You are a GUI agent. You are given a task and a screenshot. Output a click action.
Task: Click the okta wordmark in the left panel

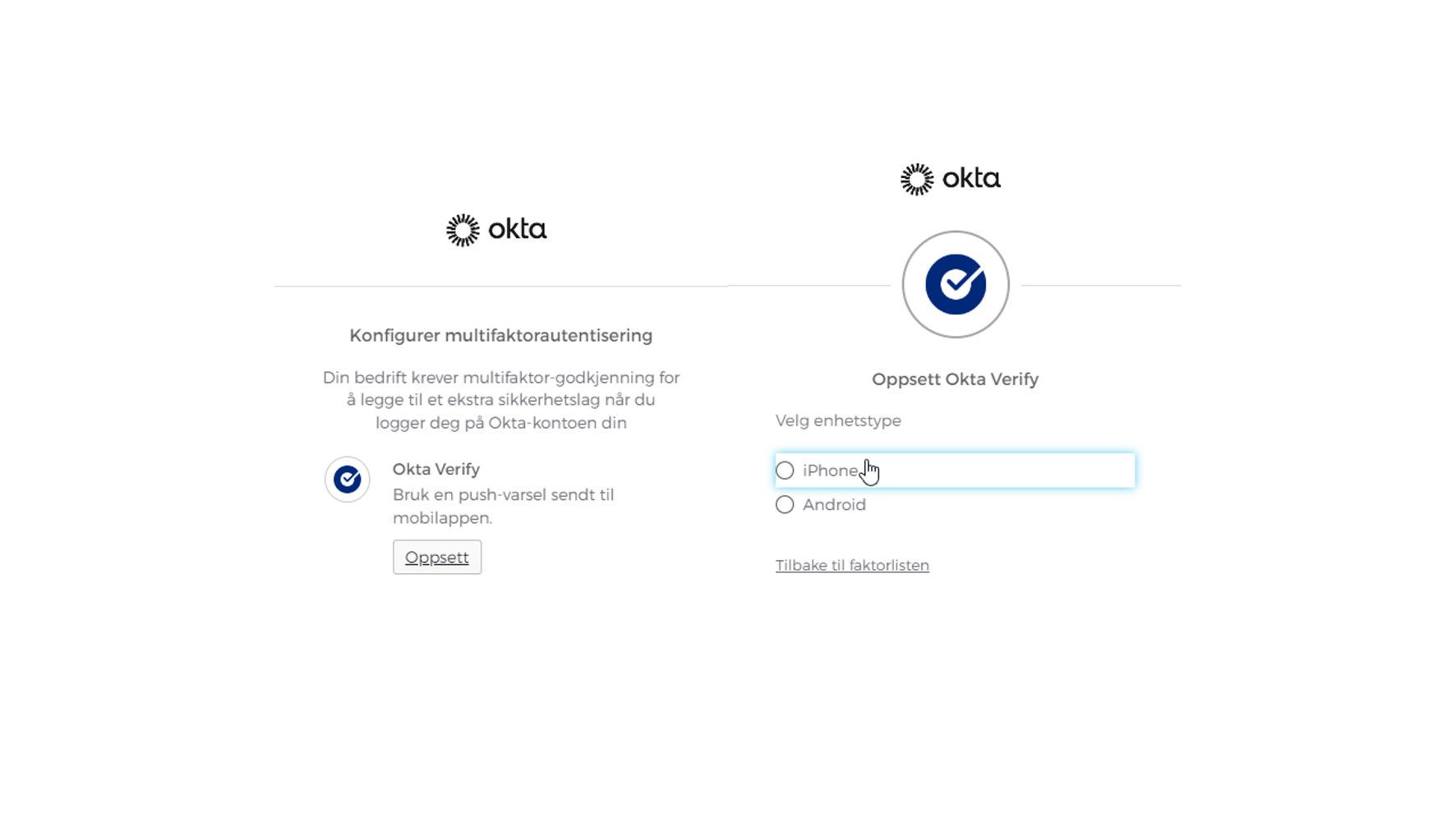point(517,229)
